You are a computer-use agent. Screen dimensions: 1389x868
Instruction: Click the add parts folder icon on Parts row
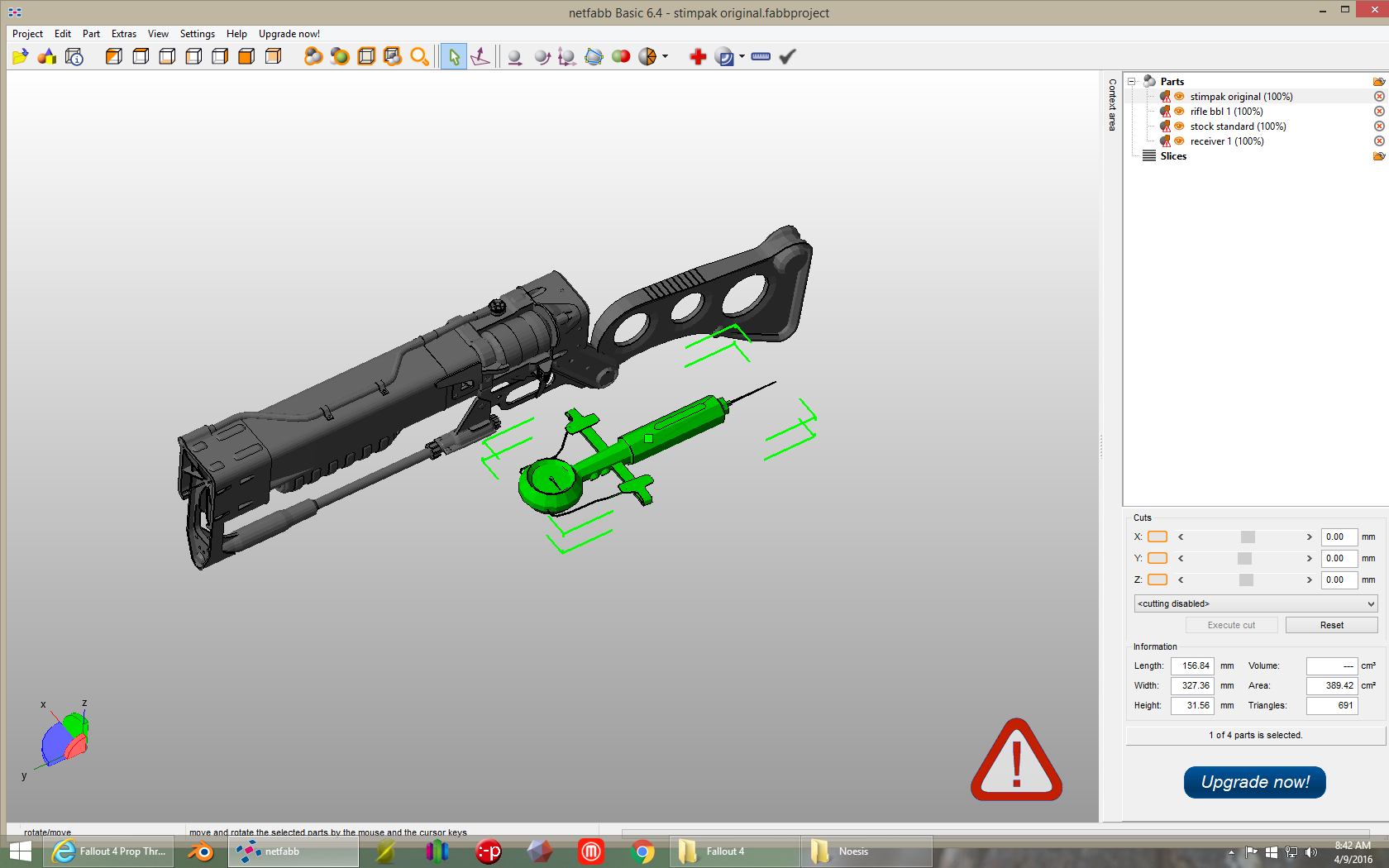pyautogui.click(x=1379, y=81)
